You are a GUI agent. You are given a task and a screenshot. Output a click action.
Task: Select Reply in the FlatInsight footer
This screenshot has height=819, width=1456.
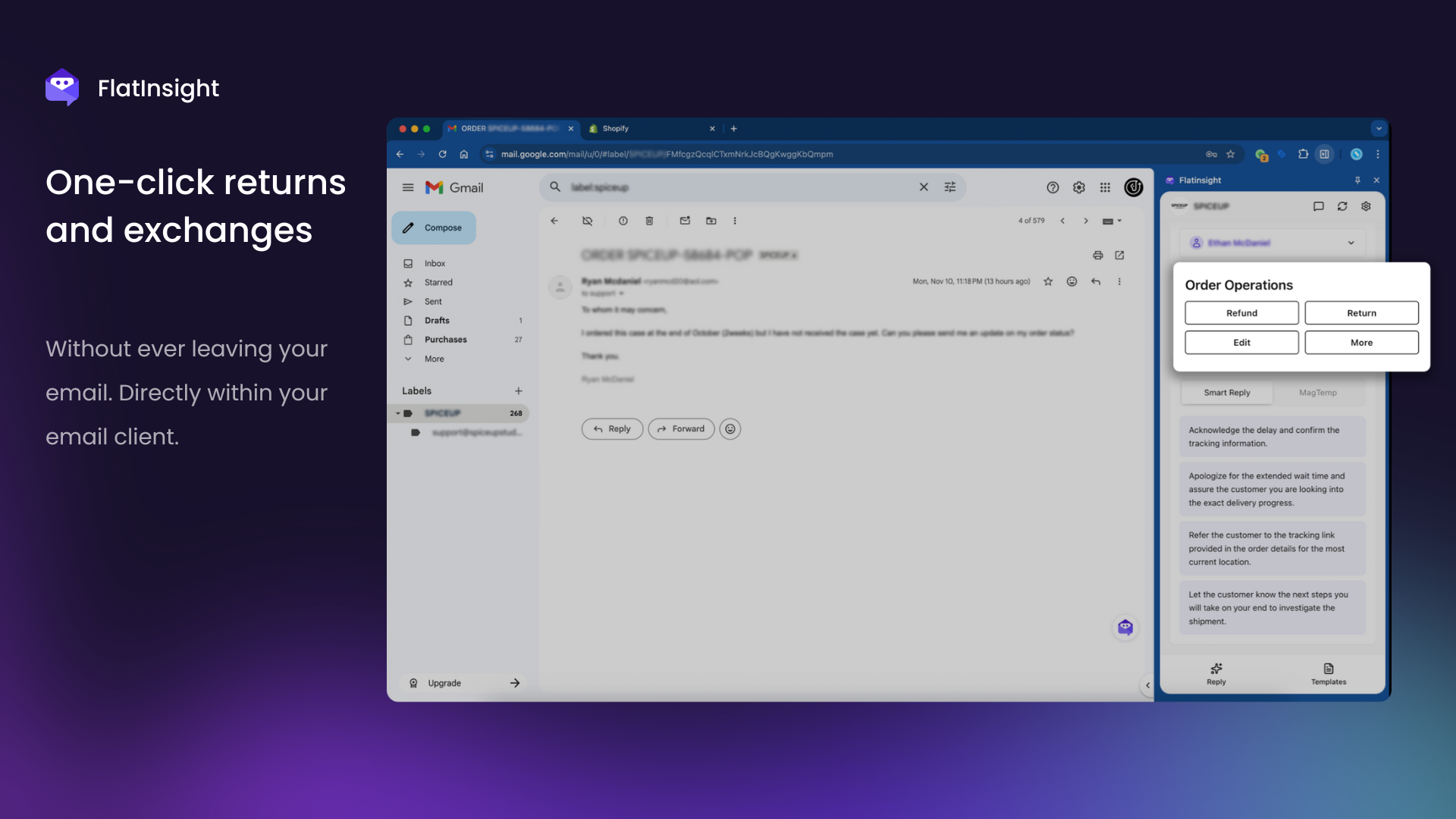coord(1216,674)
